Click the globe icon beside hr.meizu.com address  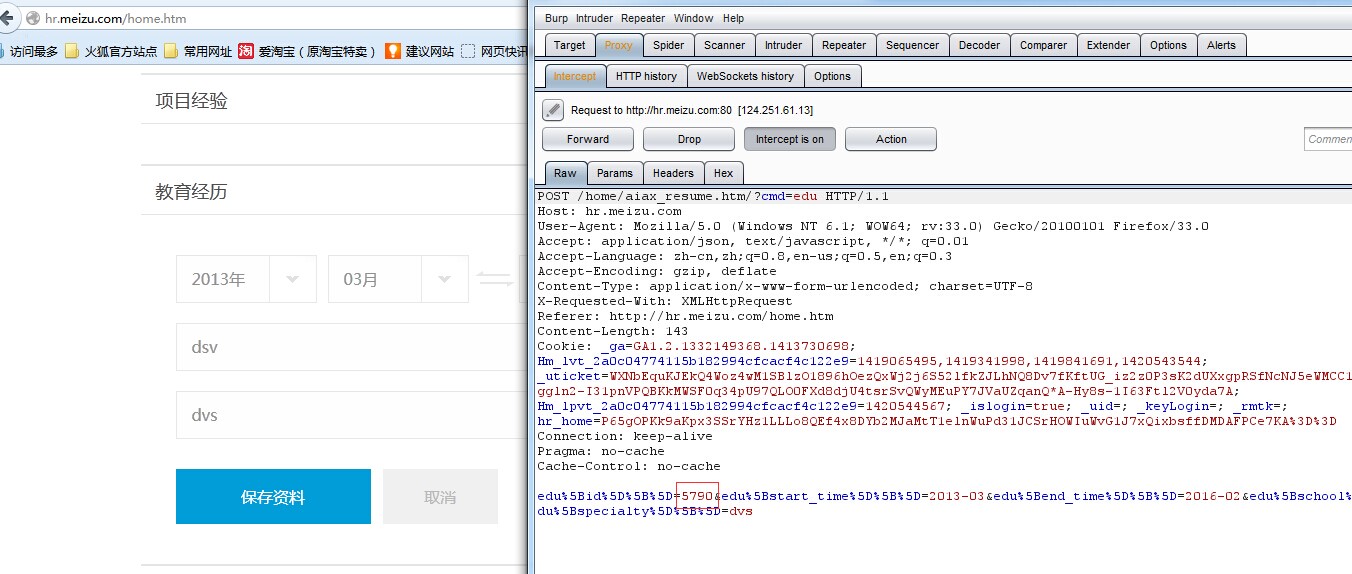(x=34, y=18)
